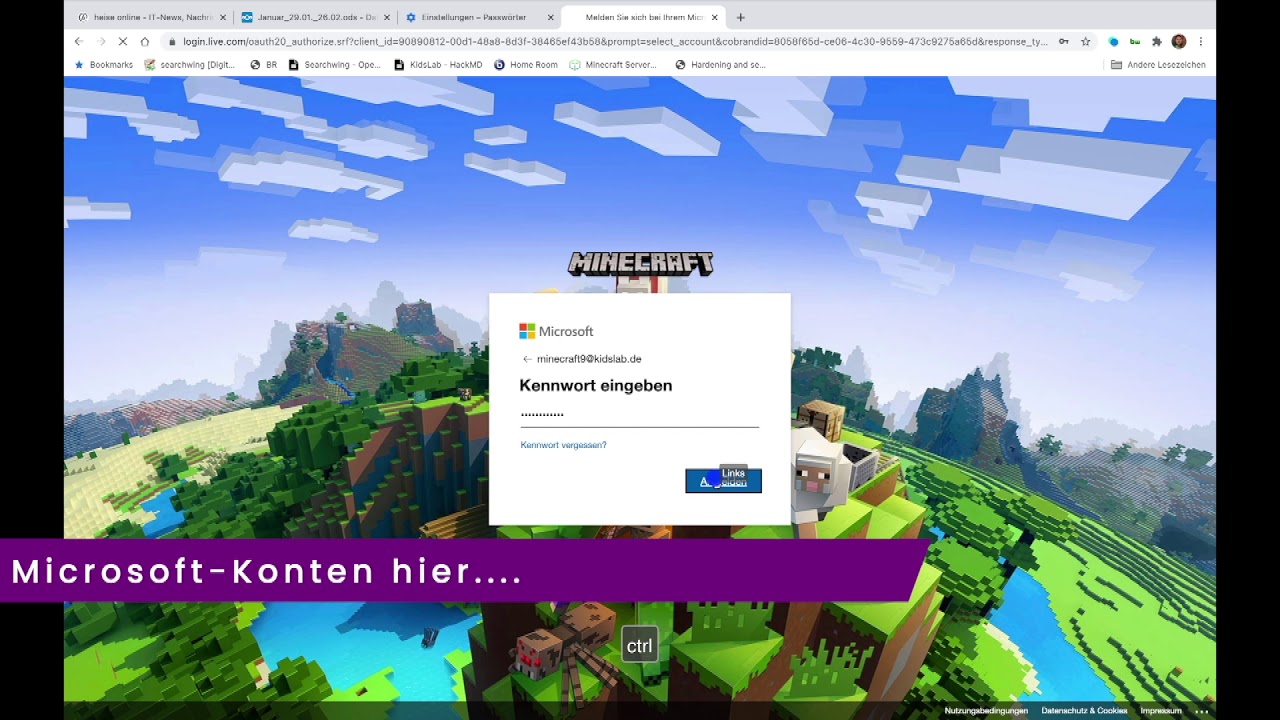Close the Microsoft sign-in tab

click(714, 17)
